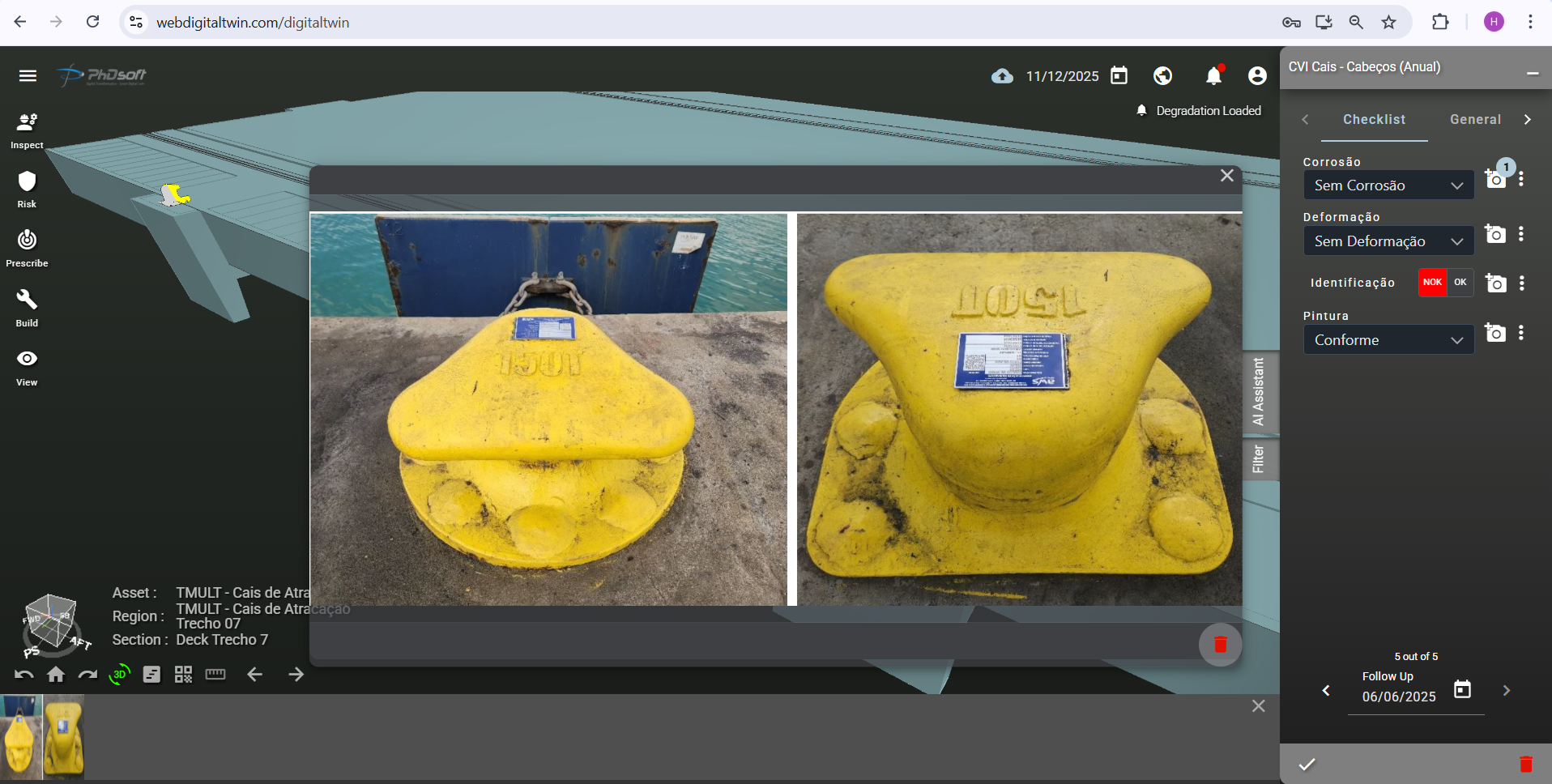Open the date picker calendar icon
1552x784 pixels.
(1119, 76)
